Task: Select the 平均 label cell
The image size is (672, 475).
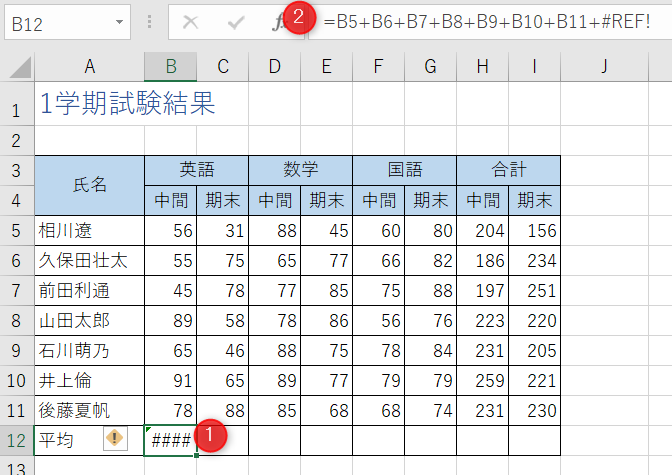Action: pos(60,438)
